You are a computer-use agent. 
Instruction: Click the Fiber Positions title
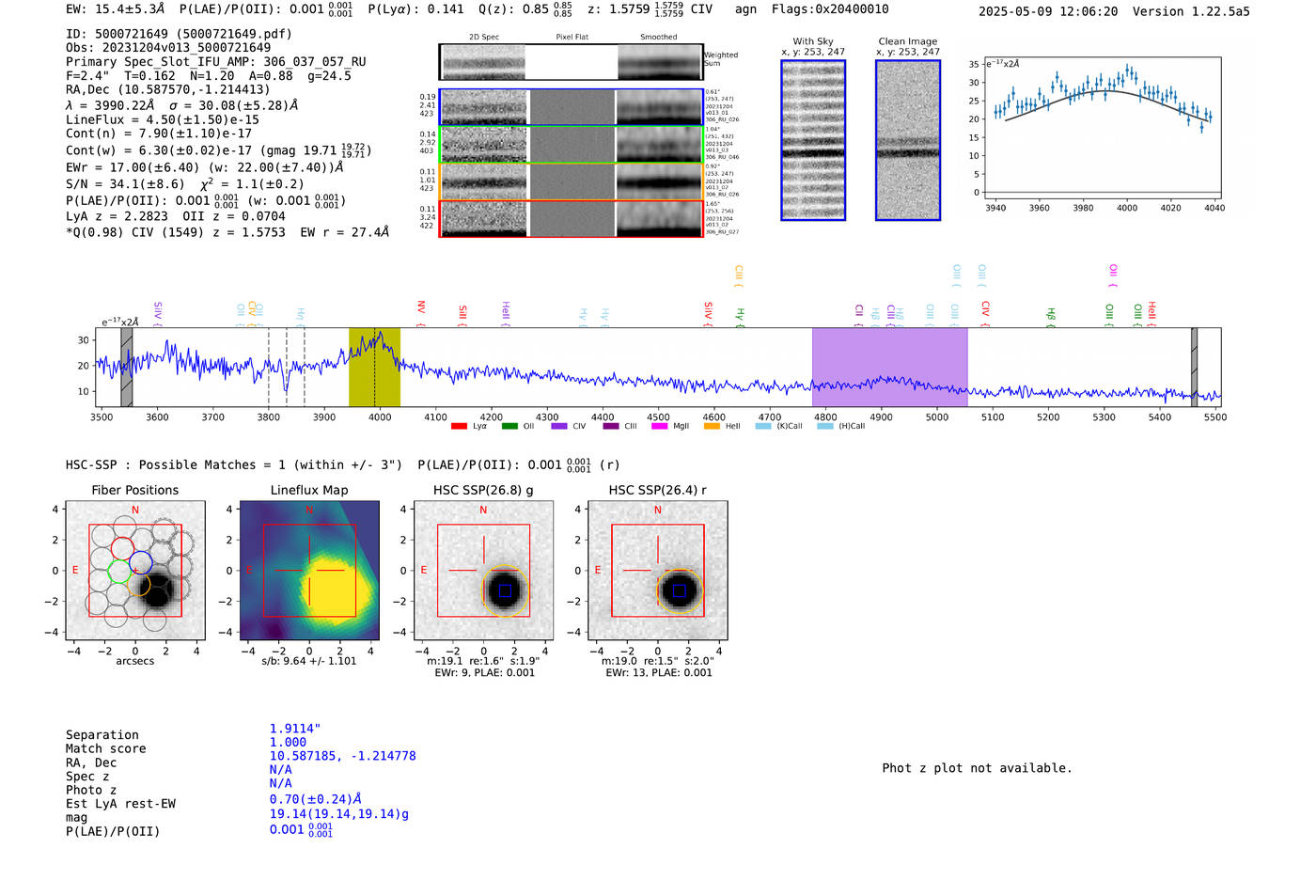[135, 490]
